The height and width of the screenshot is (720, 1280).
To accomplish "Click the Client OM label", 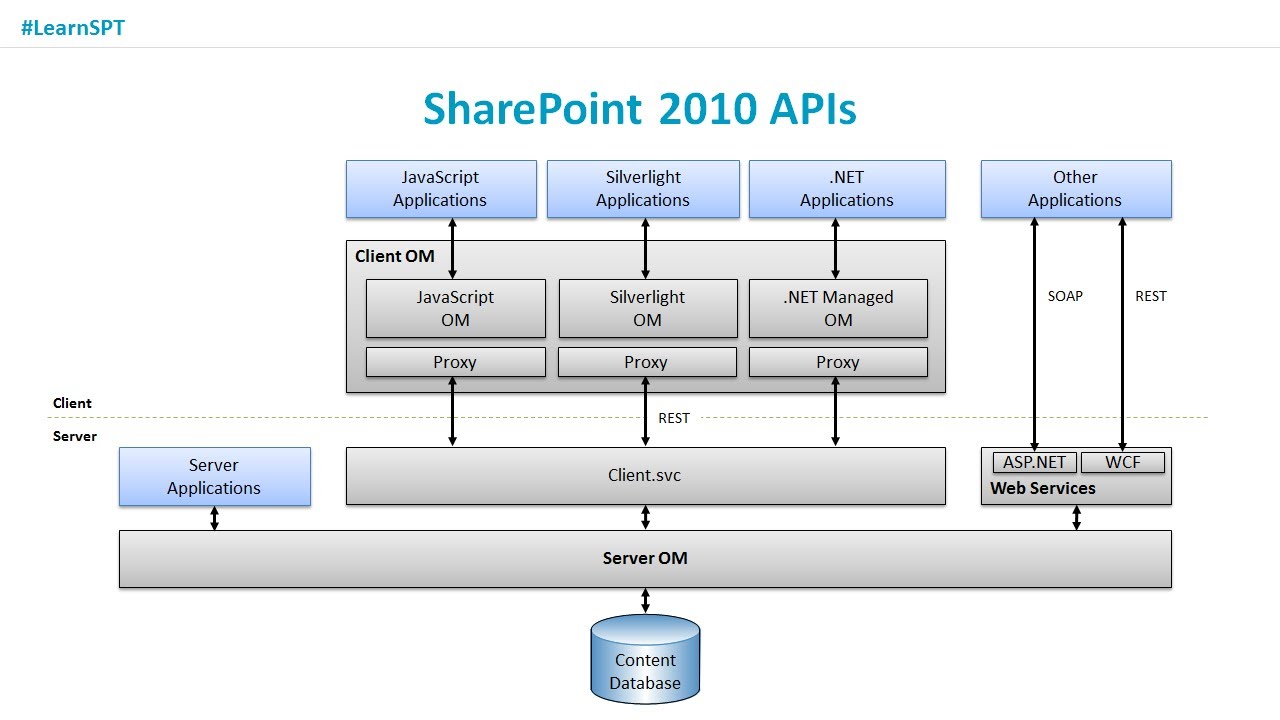I will pyautogui.click(x=395, y=256).
